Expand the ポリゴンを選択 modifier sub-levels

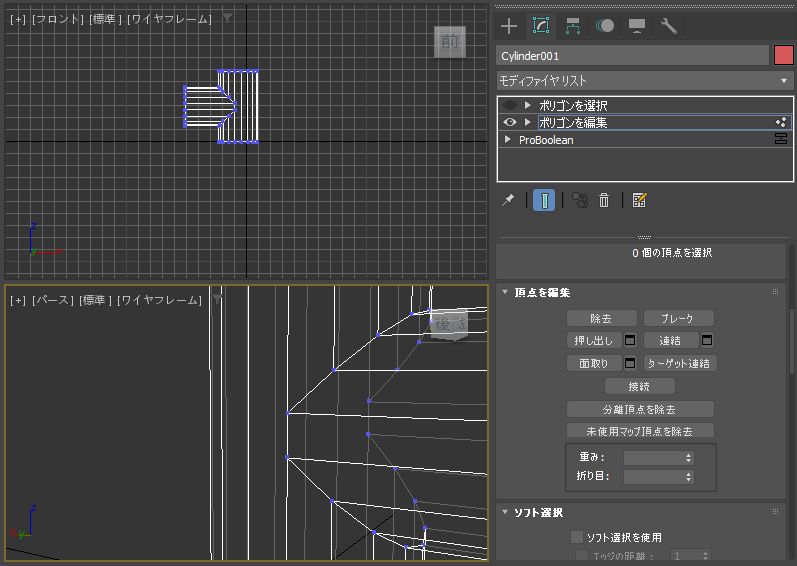(528, 105)
